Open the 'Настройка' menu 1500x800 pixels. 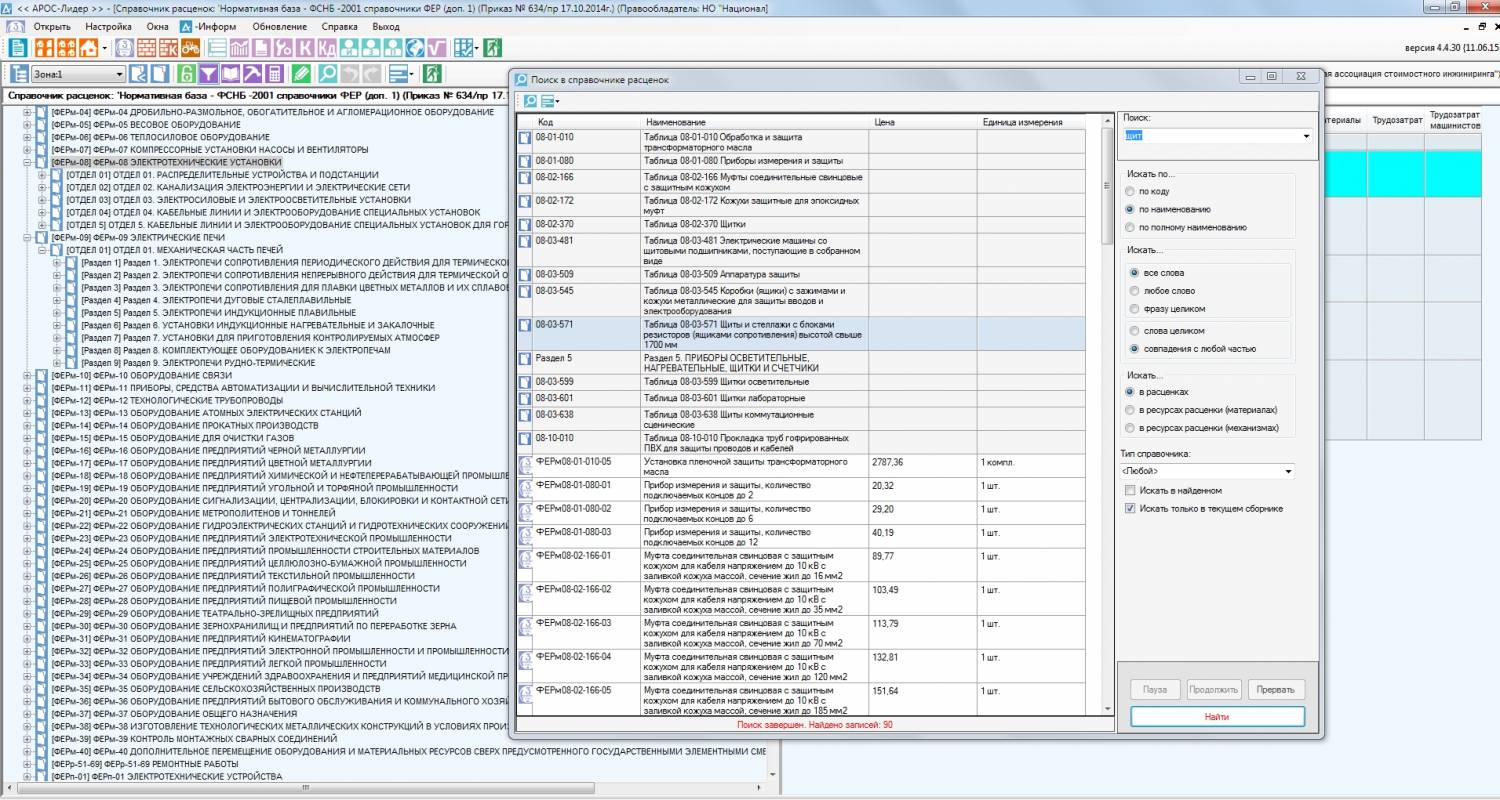click(108, 26)
